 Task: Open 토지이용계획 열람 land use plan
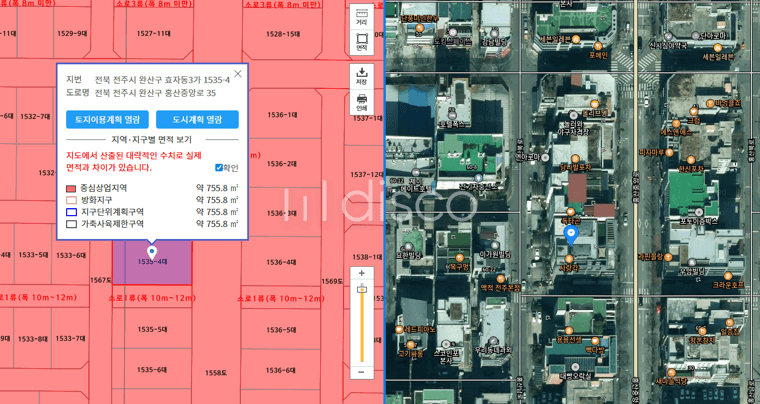point(107,120)
